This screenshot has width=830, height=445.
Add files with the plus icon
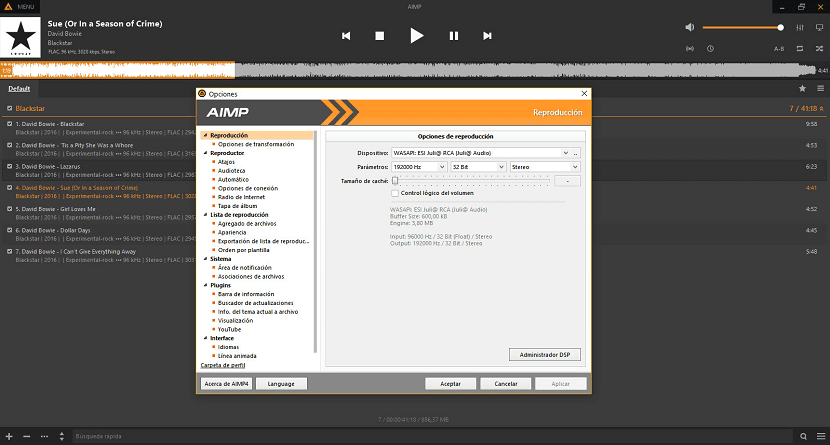[10, 436]
